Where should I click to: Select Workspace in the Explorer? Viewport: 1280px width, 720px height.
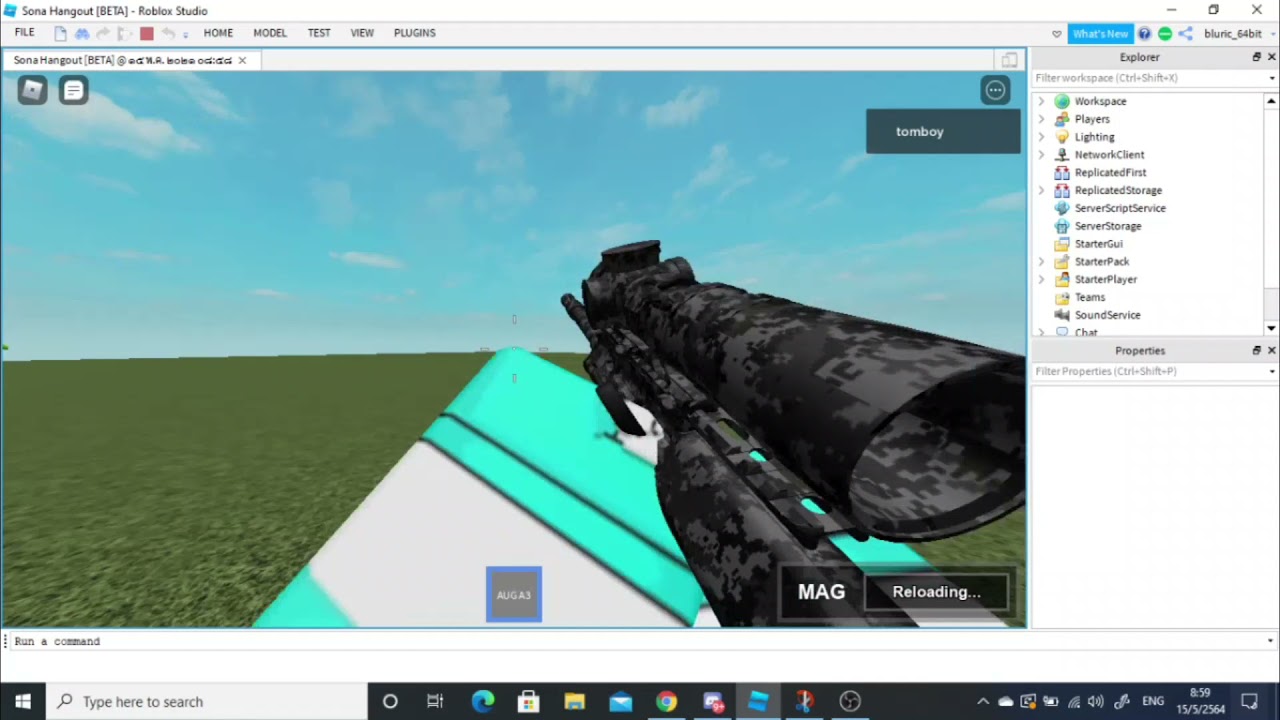(x=1100, y=101)
